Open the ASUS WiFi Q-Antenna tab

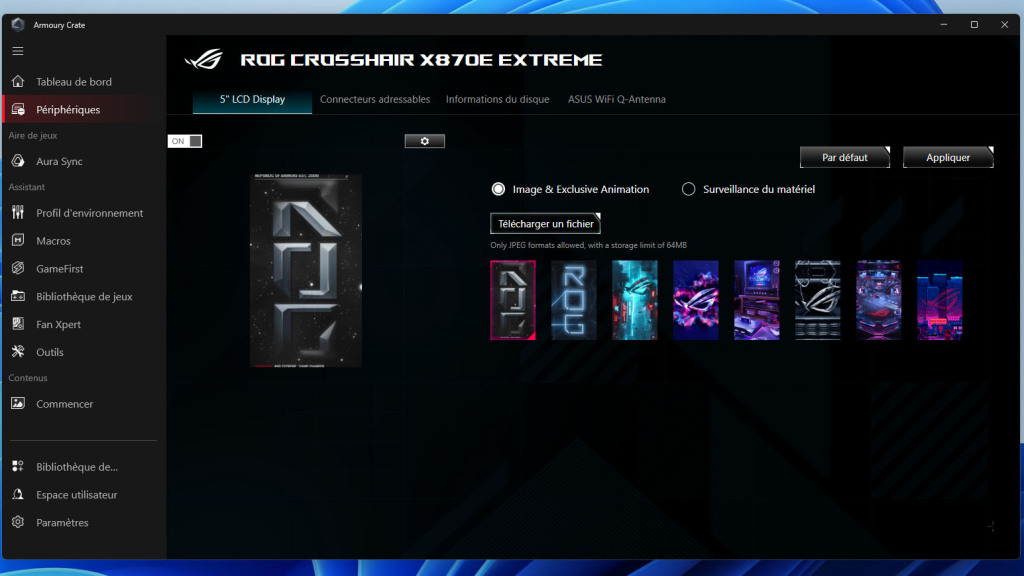[616, 99]
